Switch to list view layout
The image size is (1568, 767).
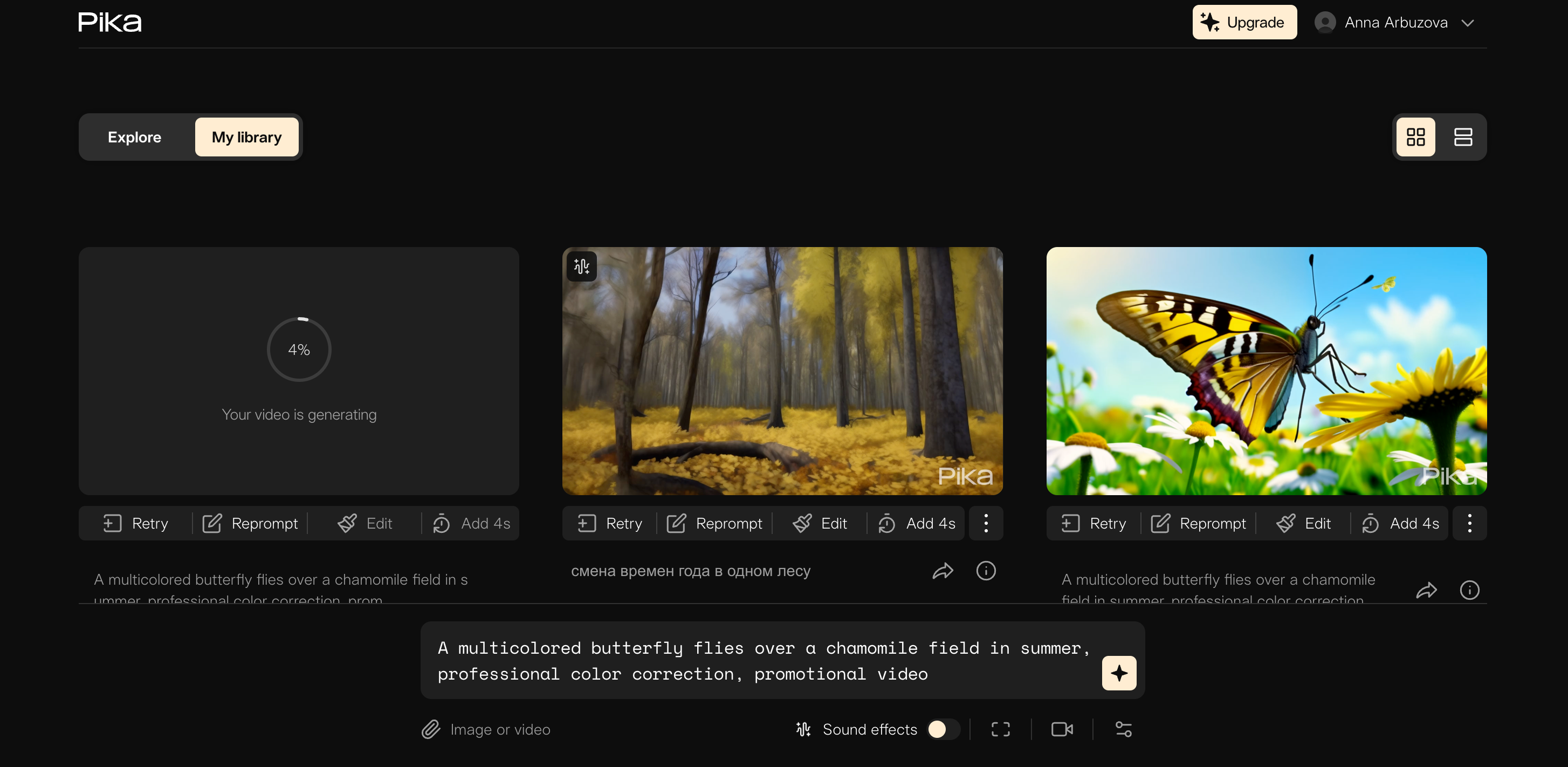(x=1463, y=137)
